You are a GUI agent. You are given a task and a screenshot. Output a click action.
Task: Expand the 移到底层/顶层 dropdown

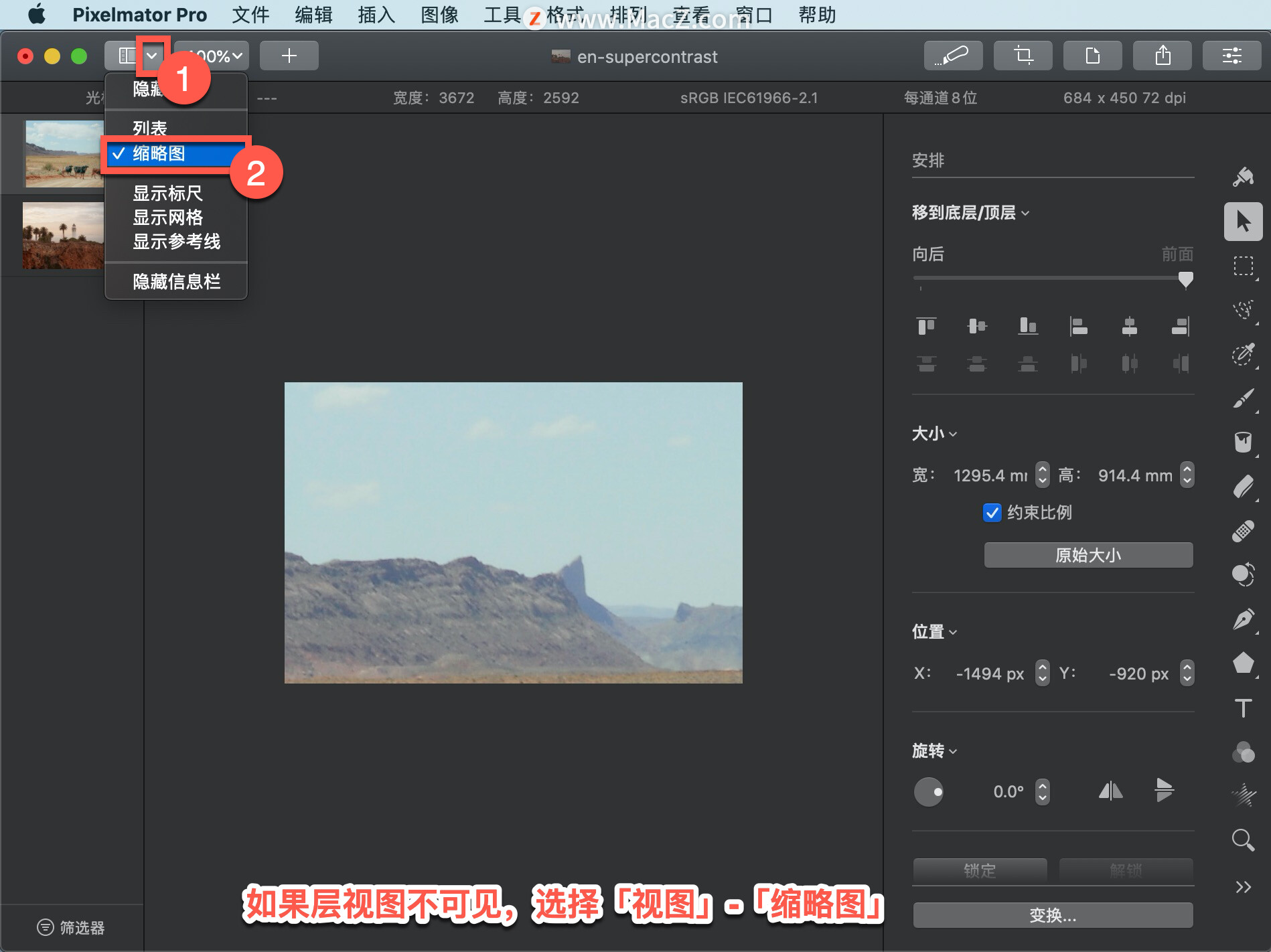click(971, 213)
